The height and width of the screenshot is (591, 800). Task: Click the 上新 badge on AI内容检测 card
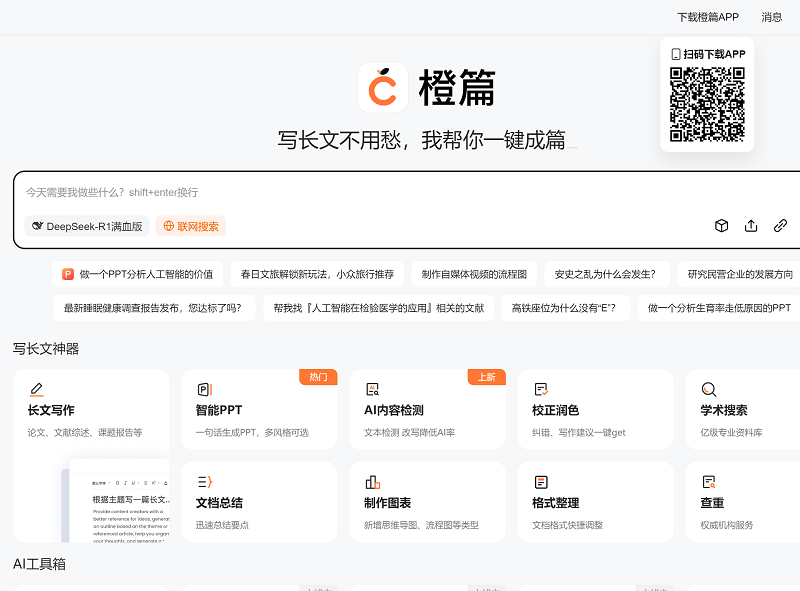[x=487, y=377]
